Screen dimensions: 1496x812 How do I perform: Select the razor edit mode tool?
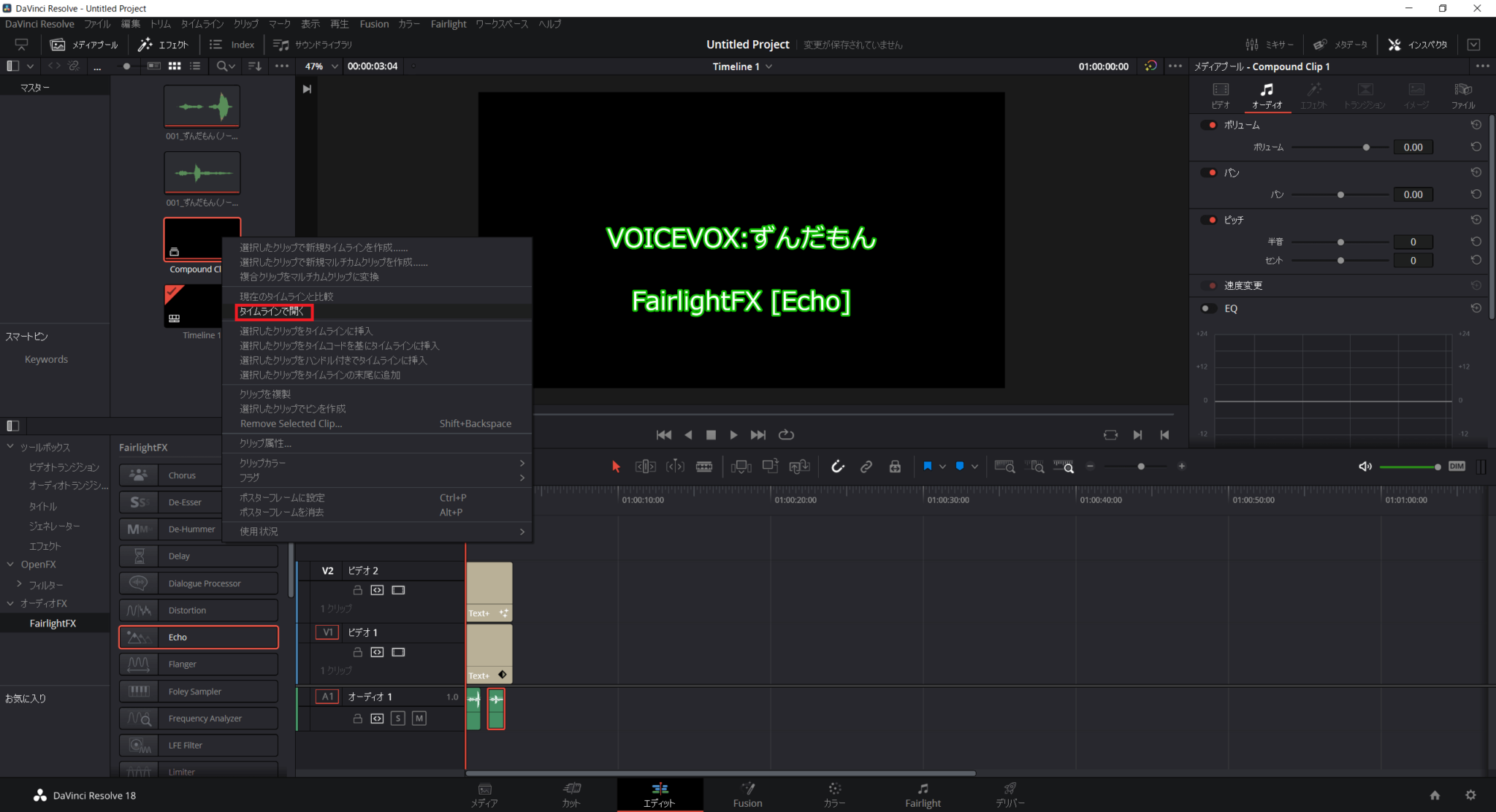click(703, 466)
